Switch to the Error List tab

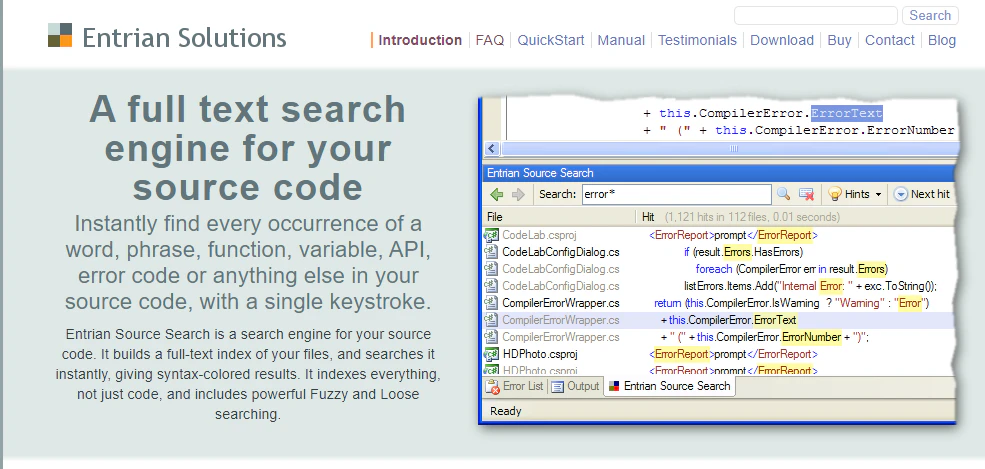click(x=515, y=386)
